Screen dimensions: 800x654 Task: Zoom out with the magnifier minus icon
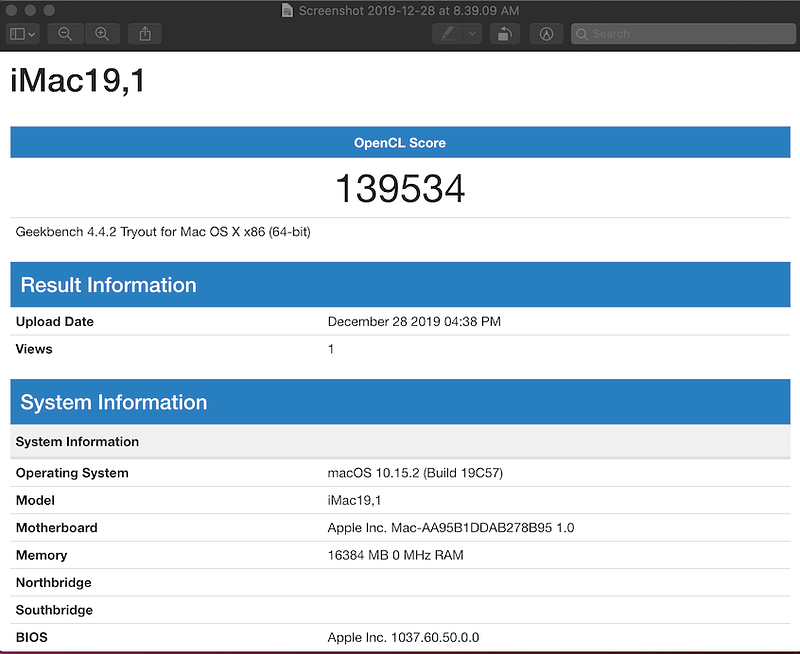[x=65, y=34]
